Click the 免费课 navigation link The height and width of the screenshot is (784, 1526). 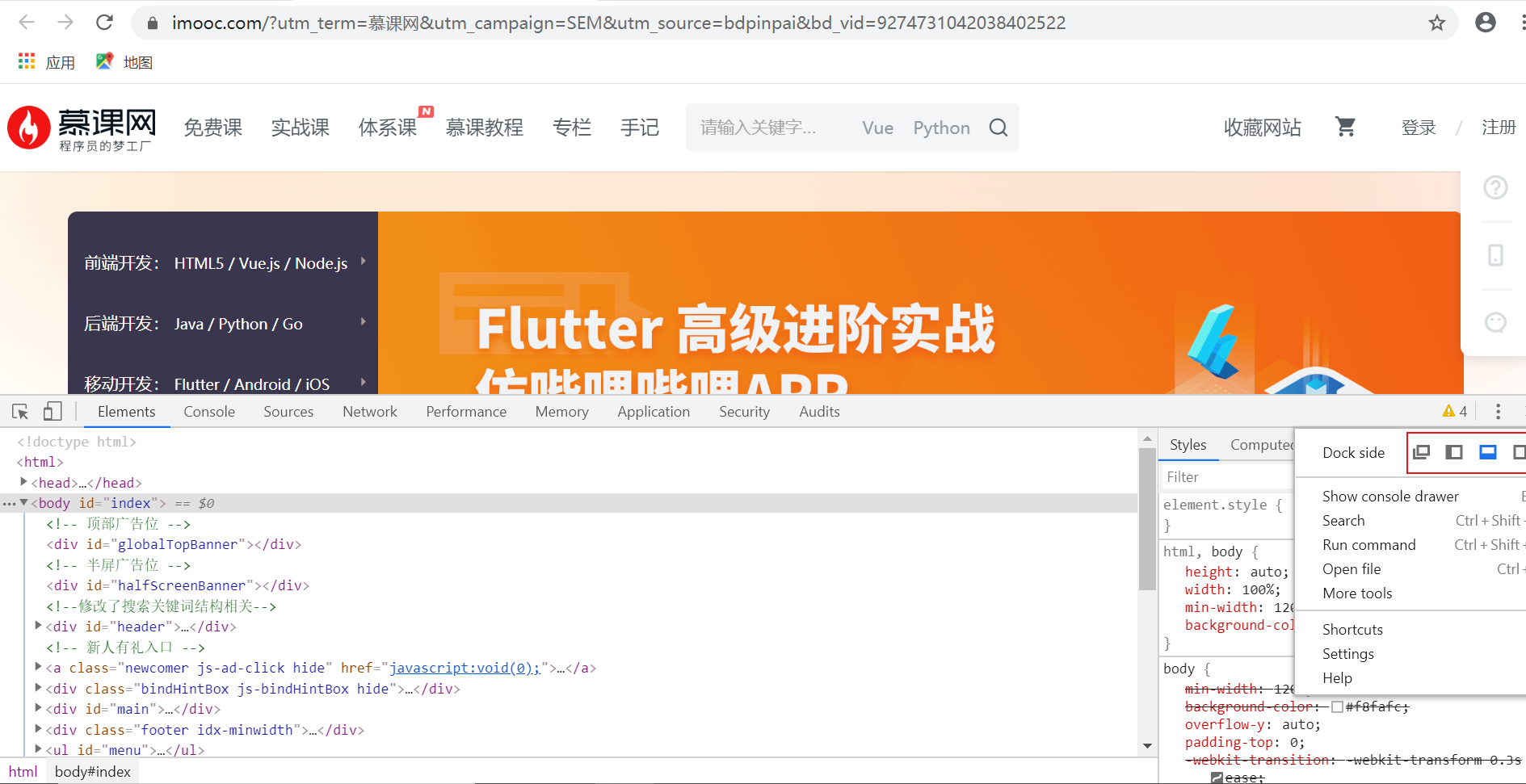[213, 128]
